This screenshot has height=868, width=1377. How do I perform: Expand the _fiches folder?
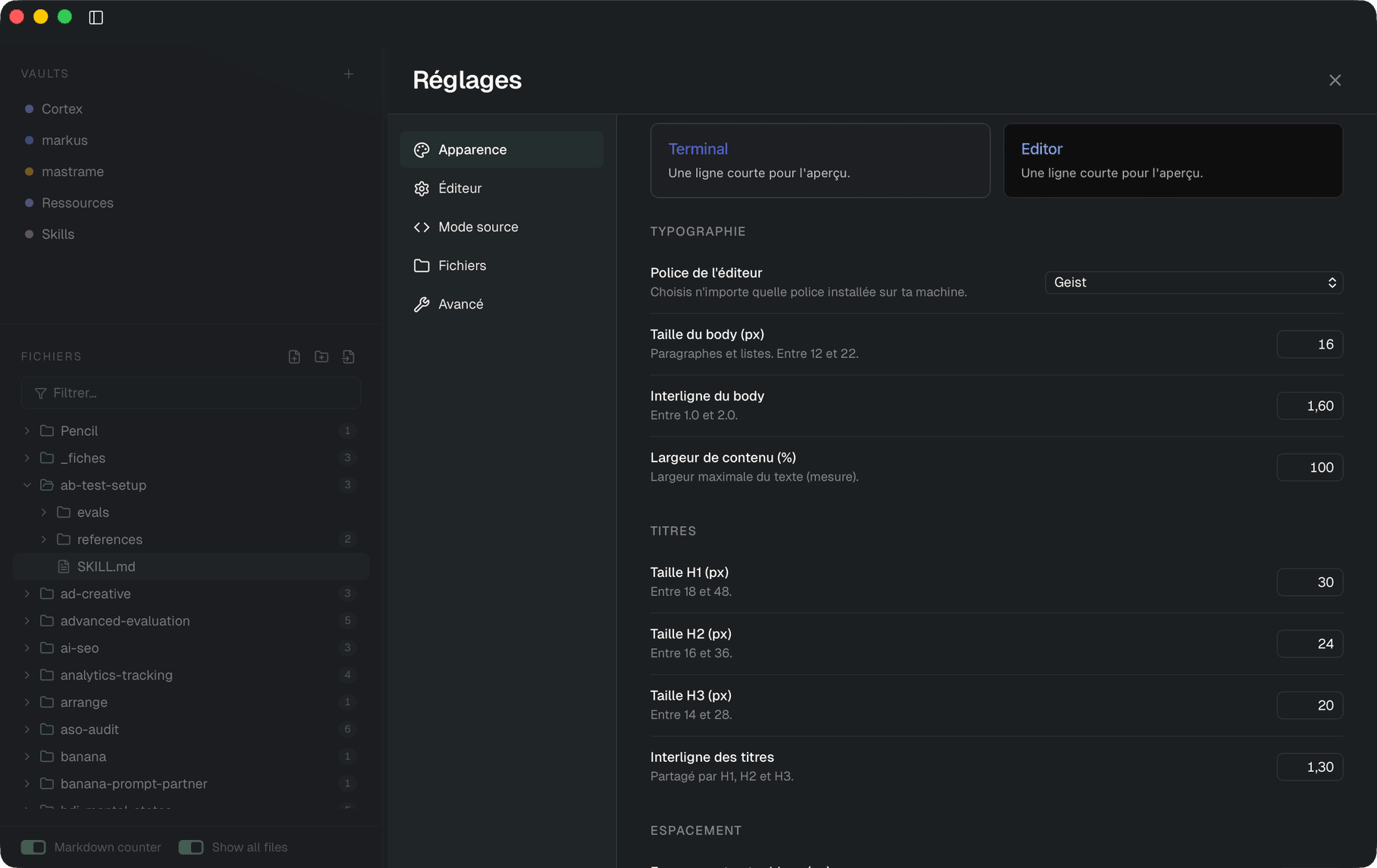click(27, 458)
